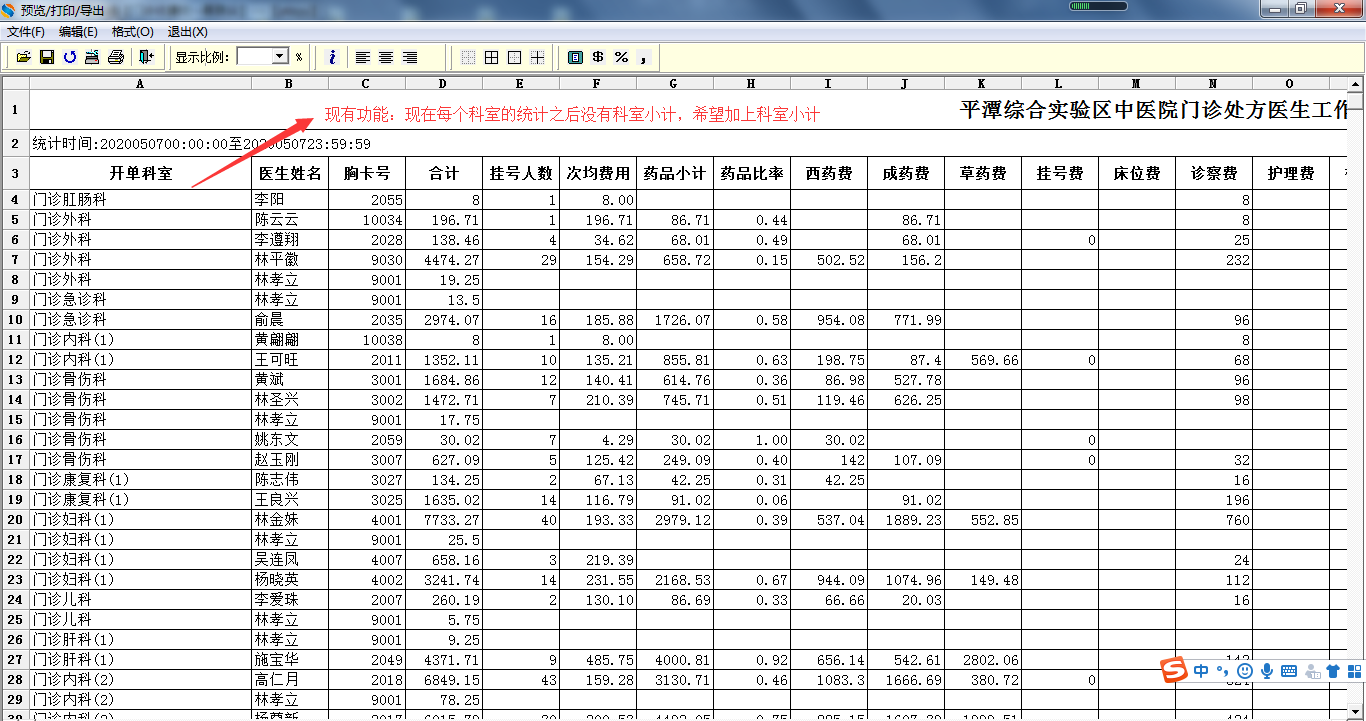Select doctor name cell 俞晨
The width and height of the screenshot is (1366, 721).
pyautogui.click(x=290, y=320)
